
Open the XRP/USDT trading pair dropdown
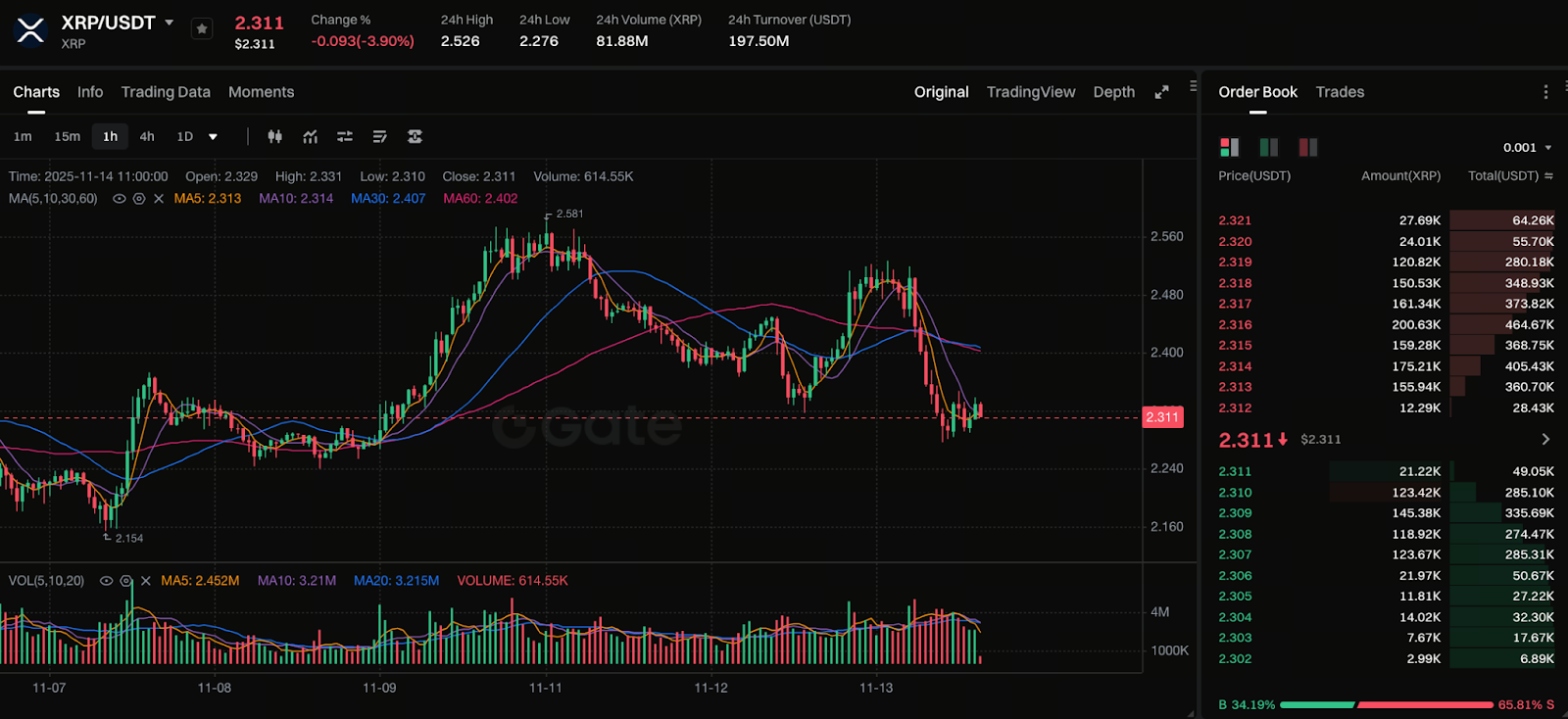point(170,23)
